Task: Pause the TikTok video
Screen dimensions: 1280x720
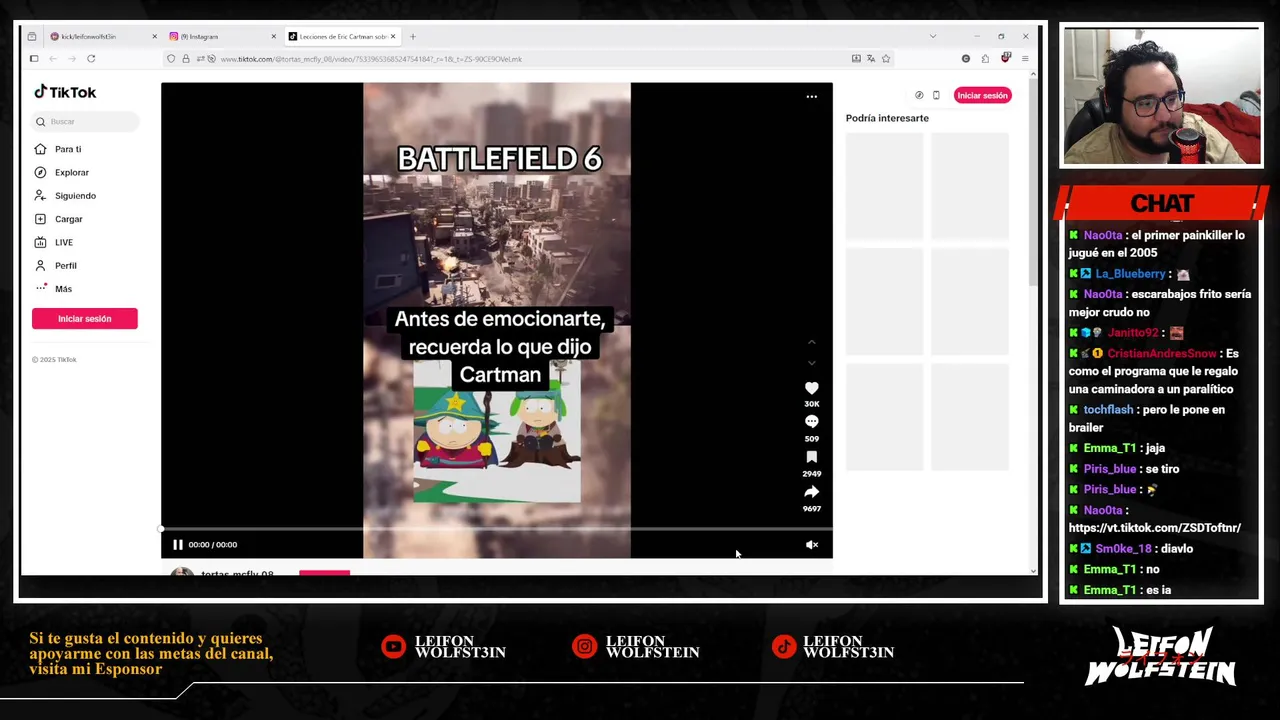Action: point(178,545)
